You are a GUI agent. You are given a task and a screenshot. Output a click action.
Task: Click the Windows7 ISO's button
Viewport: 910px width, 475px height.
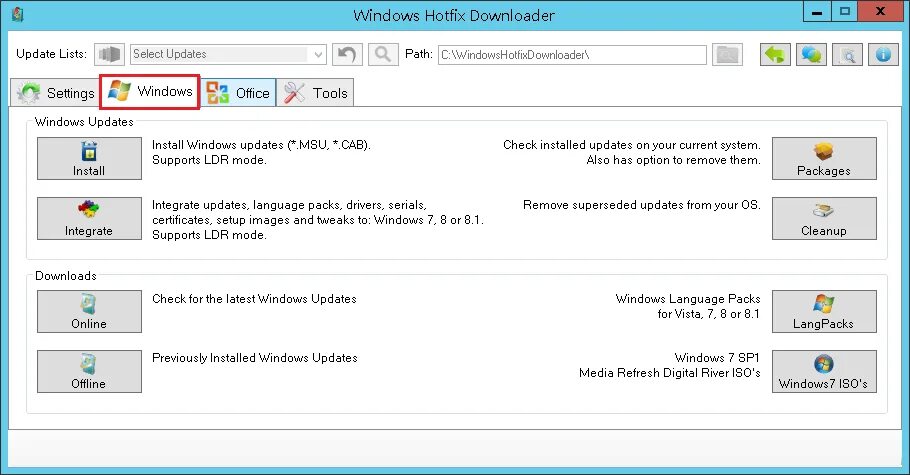pos(824,371)
